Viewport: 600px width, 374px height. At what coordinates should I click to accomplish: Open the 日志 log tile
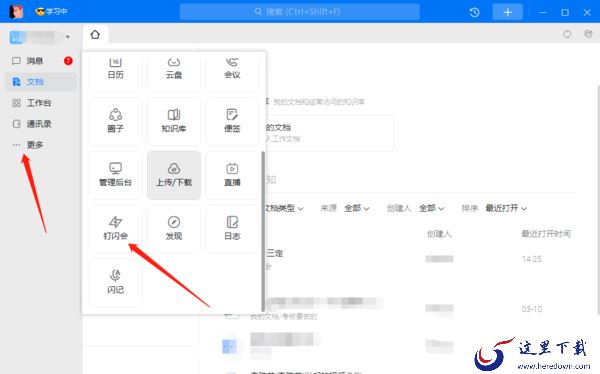[232, 229]
